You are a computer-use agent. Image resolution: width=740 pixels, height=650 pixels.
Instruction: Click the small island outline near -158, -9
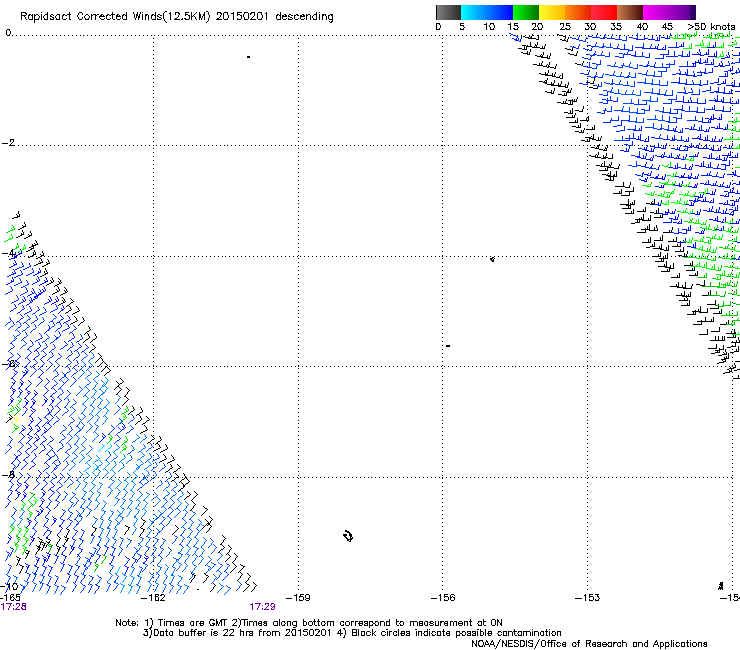[348, 536]
